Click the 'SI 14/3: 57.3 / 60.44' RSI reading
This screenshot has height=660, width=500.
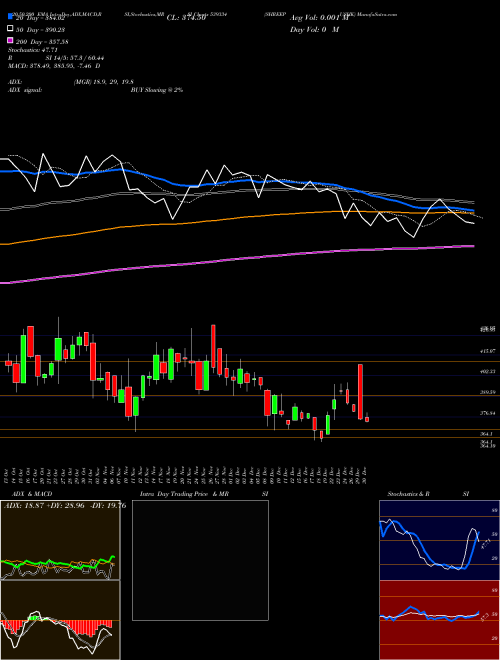coord(75,58)
